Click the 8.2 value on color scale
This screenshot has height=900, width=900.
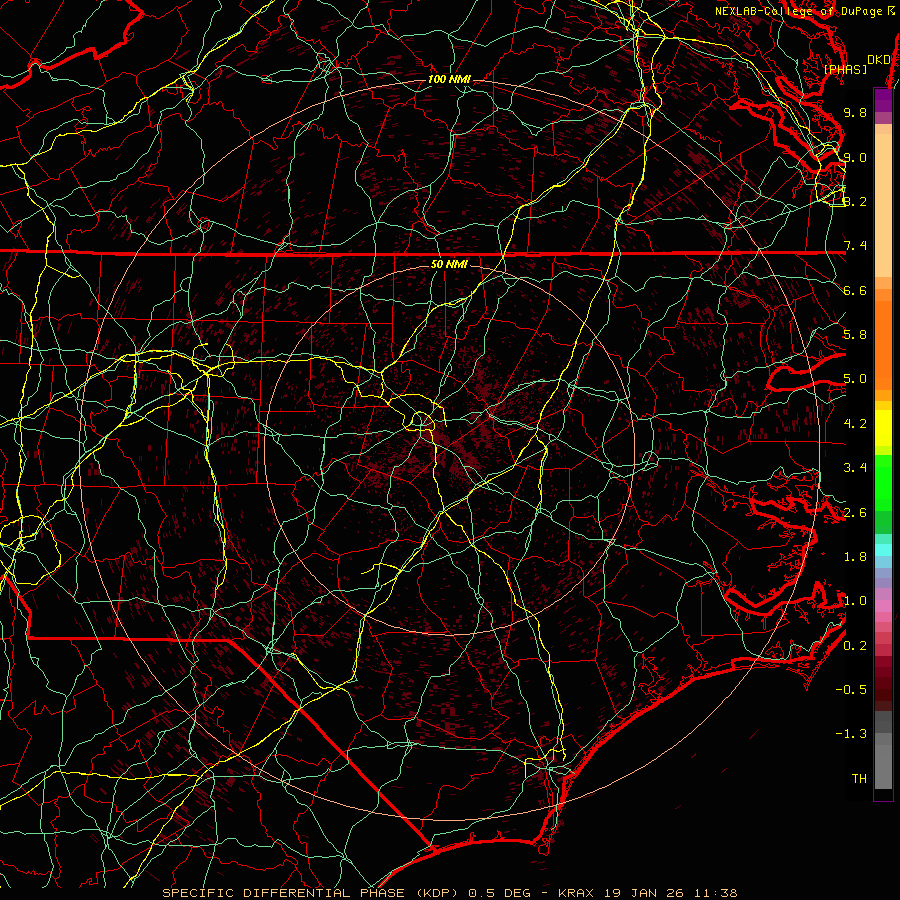(x=855, y=201)
